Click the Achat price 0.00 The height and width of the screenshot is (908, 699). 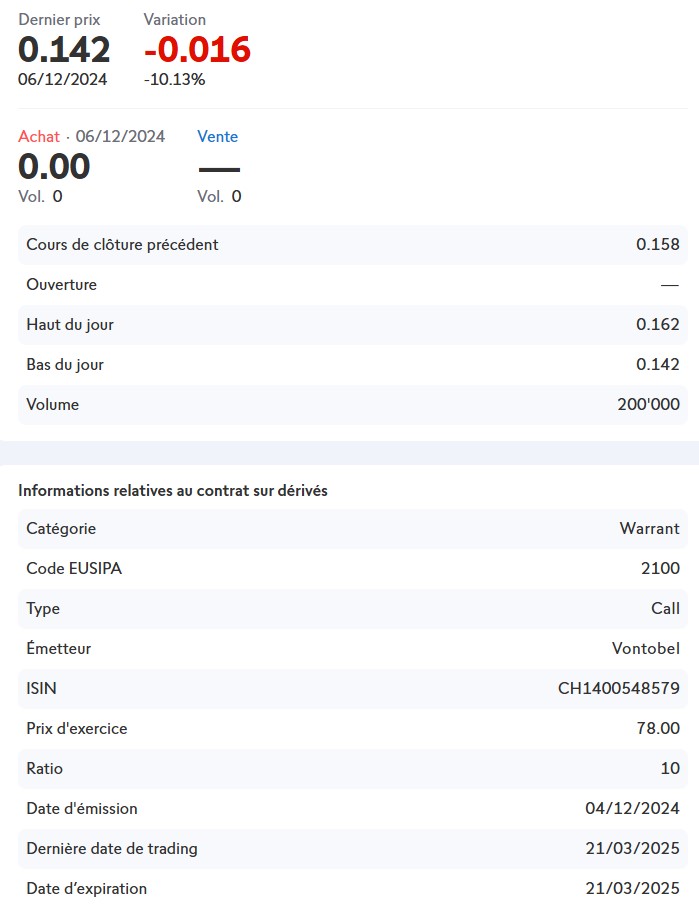(x=54, y=166)
